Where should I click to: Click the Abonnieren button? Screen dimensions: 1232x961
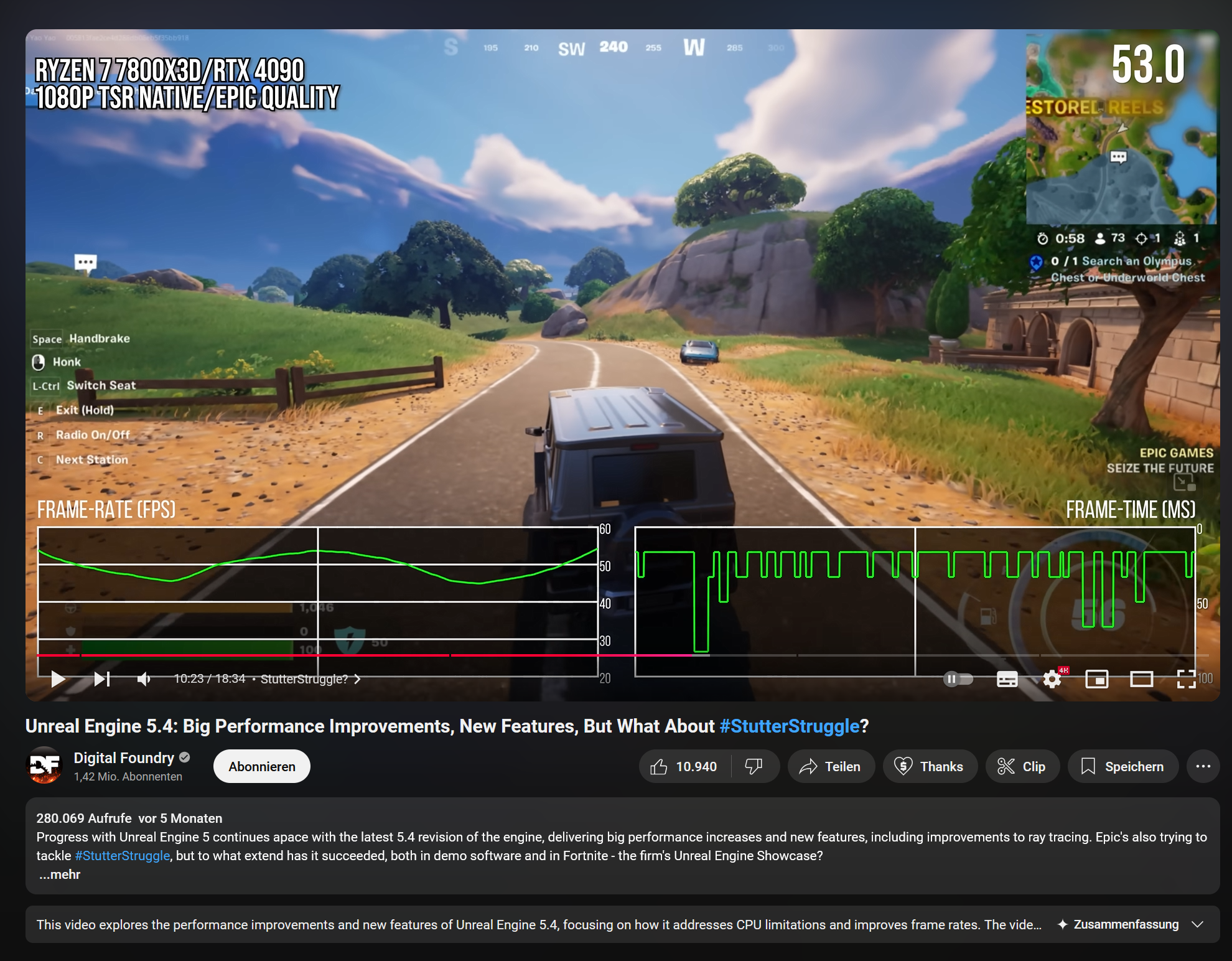[261, 766]
